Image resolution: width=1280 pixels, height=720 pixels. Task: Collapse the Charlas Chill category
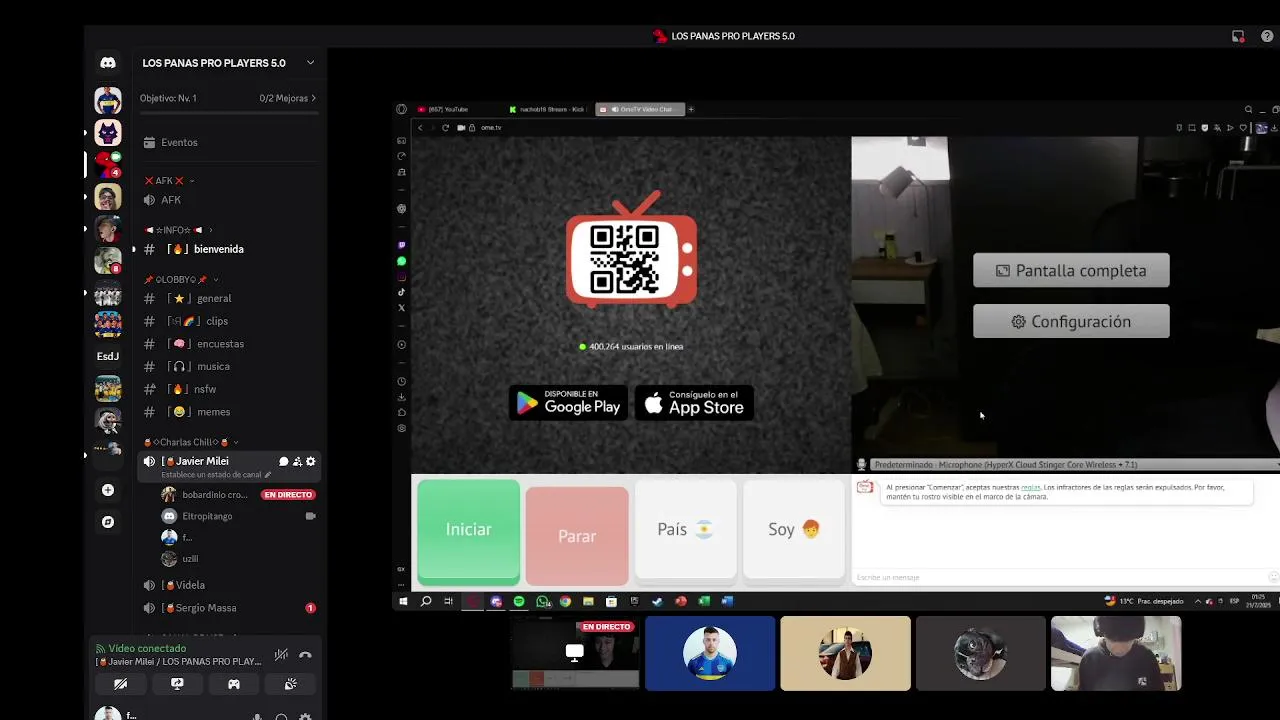click(192, 442)
